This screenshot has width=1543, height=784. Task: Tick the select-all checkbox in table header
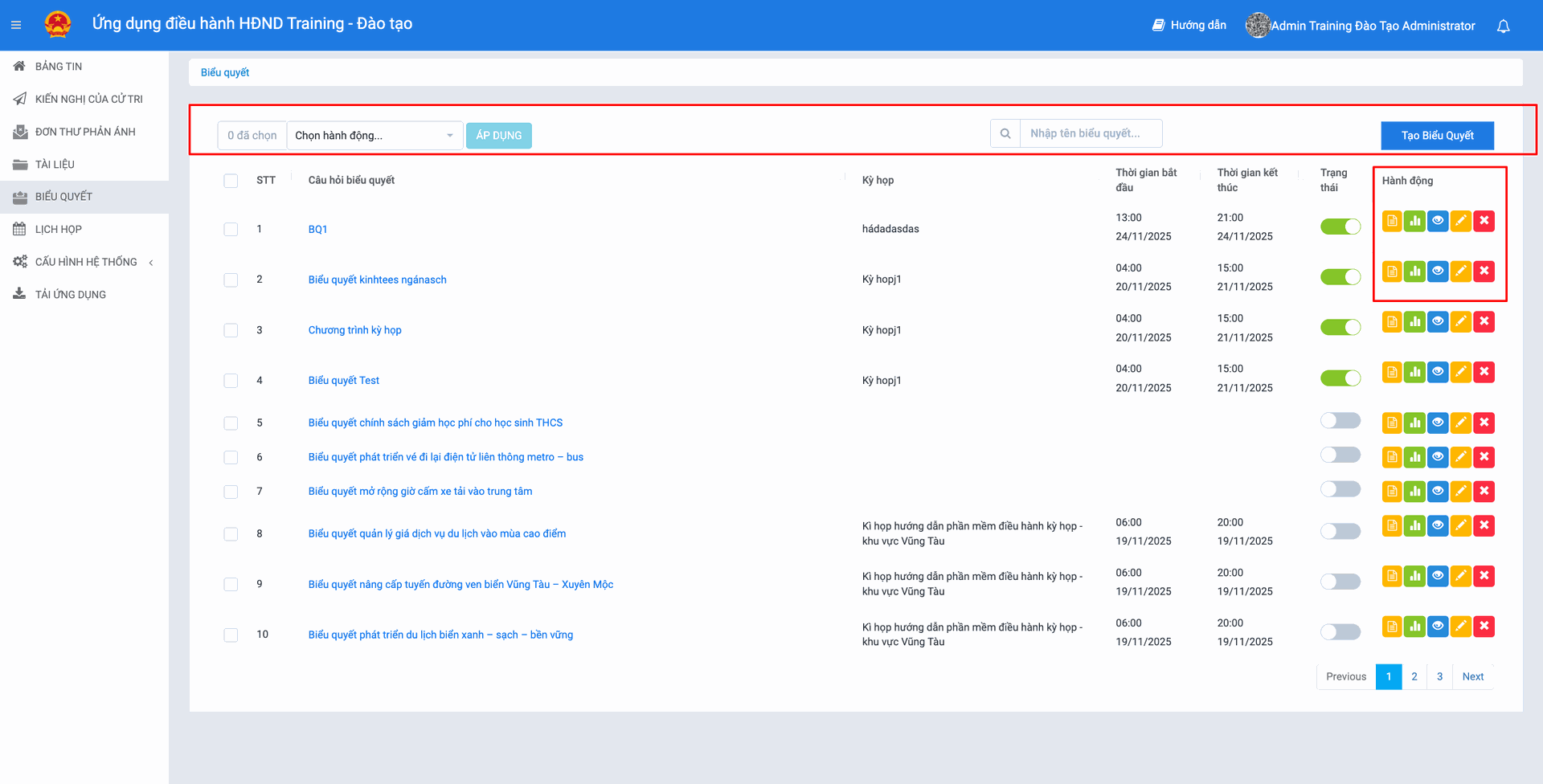(x=231, y=181)
